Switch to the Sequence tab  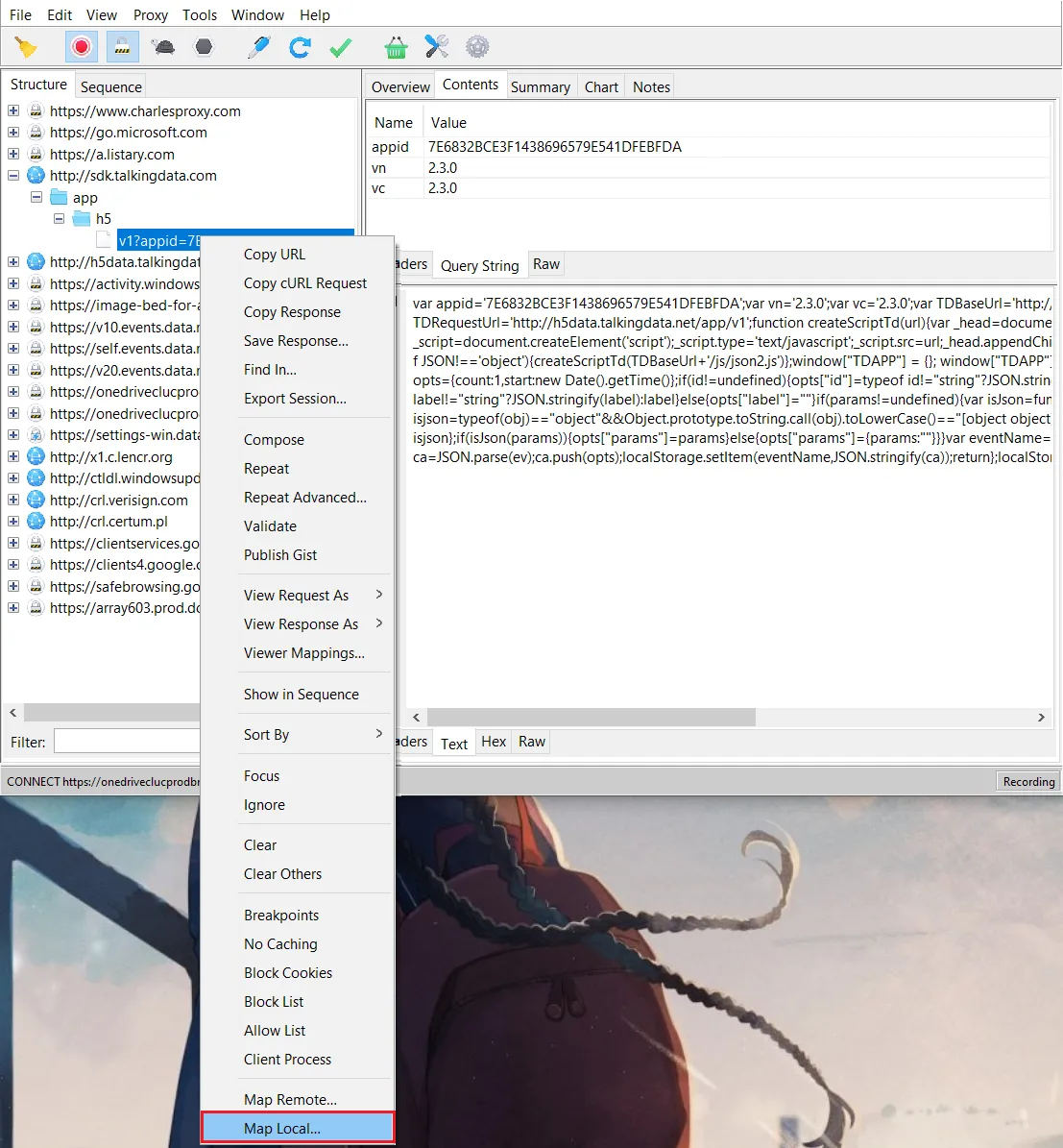point(111,87)
